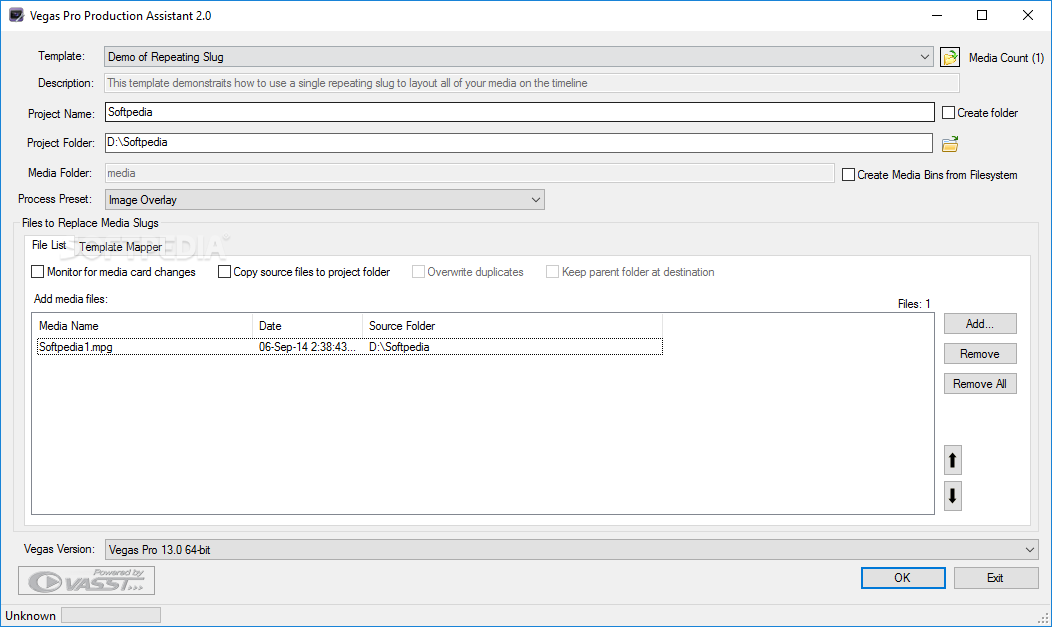This screenshot has width=1052, height=627.
Task: Switch to the Template Mapper tab
Action: click(x=121, y=247)
